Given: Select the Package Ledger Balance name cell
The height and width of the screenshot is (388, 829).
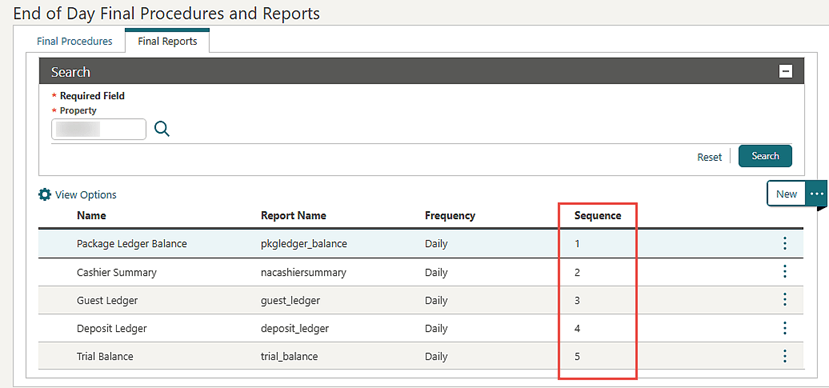Looking at the screenshot, I should (x=132, y=244).
